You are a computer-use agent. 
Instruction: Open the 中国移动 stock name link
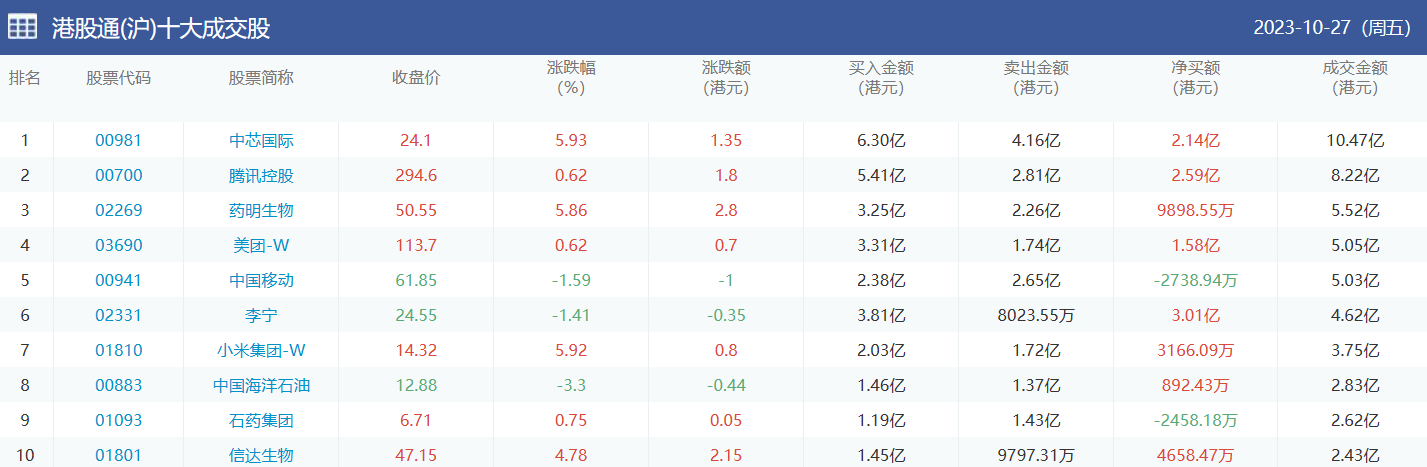click(261, 281)
